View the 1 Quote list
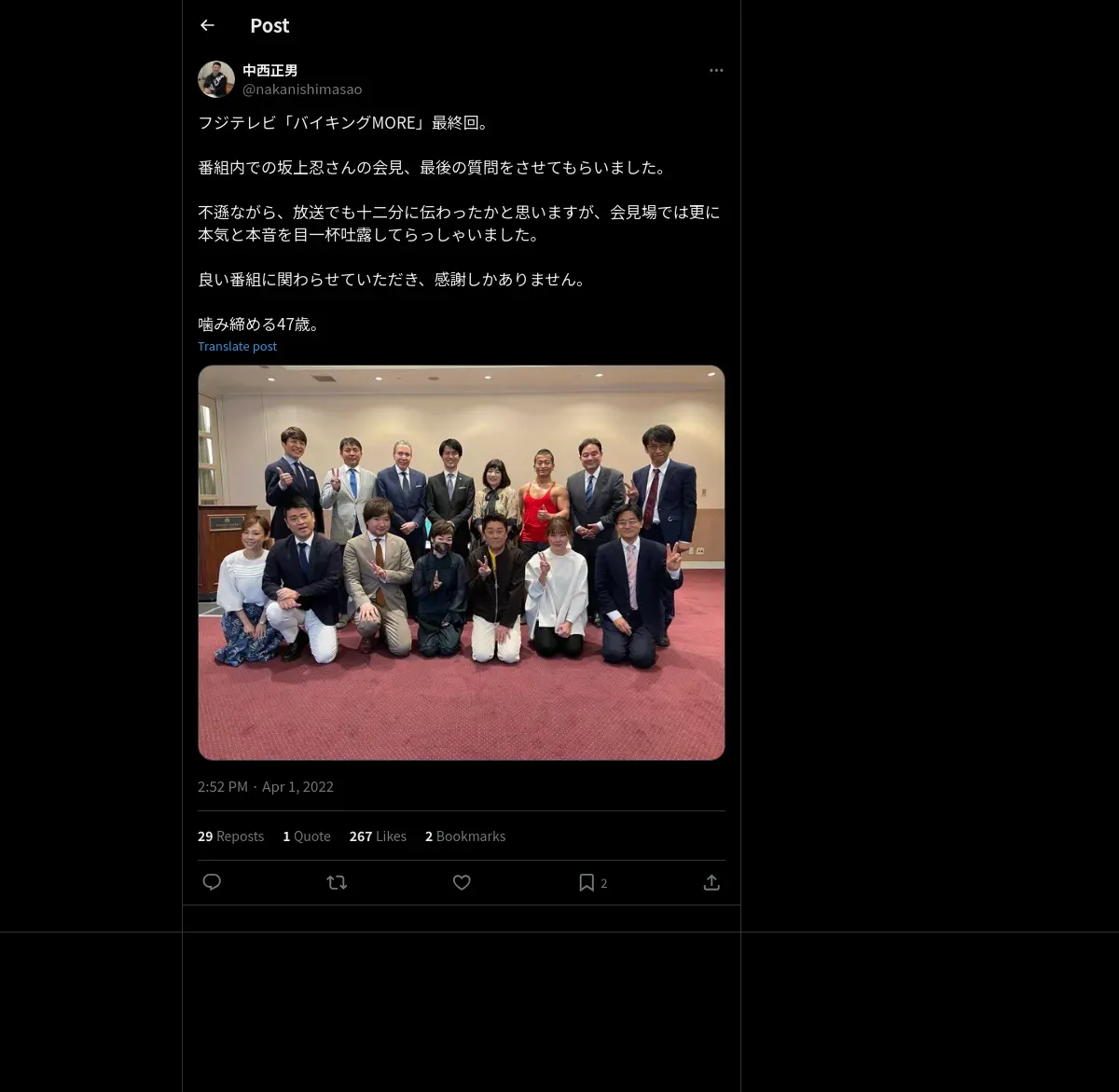Screen dimensions: 1119x1092 [x=307, y=836]
